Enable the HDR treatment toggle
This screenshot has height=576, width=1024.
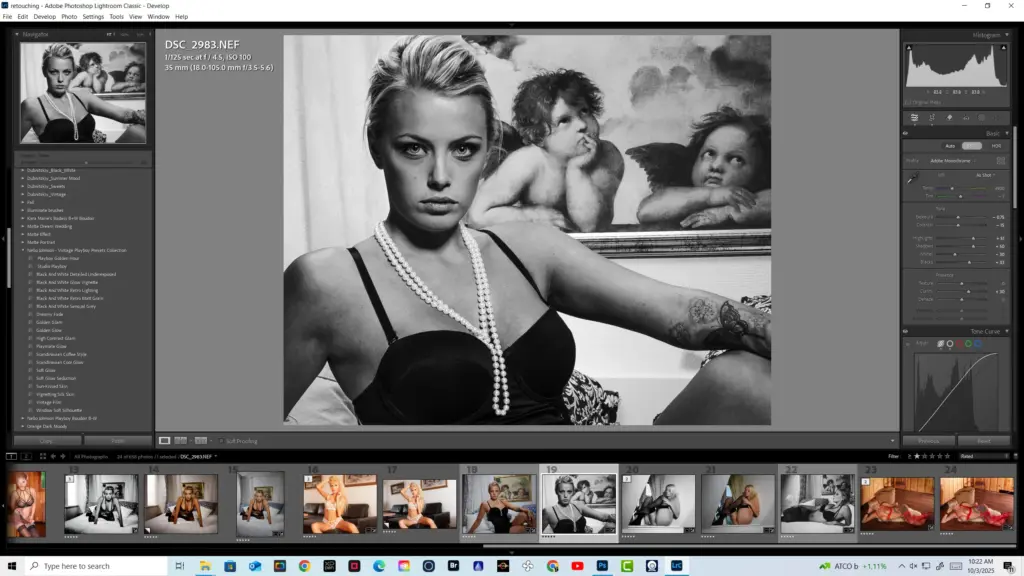997,146
